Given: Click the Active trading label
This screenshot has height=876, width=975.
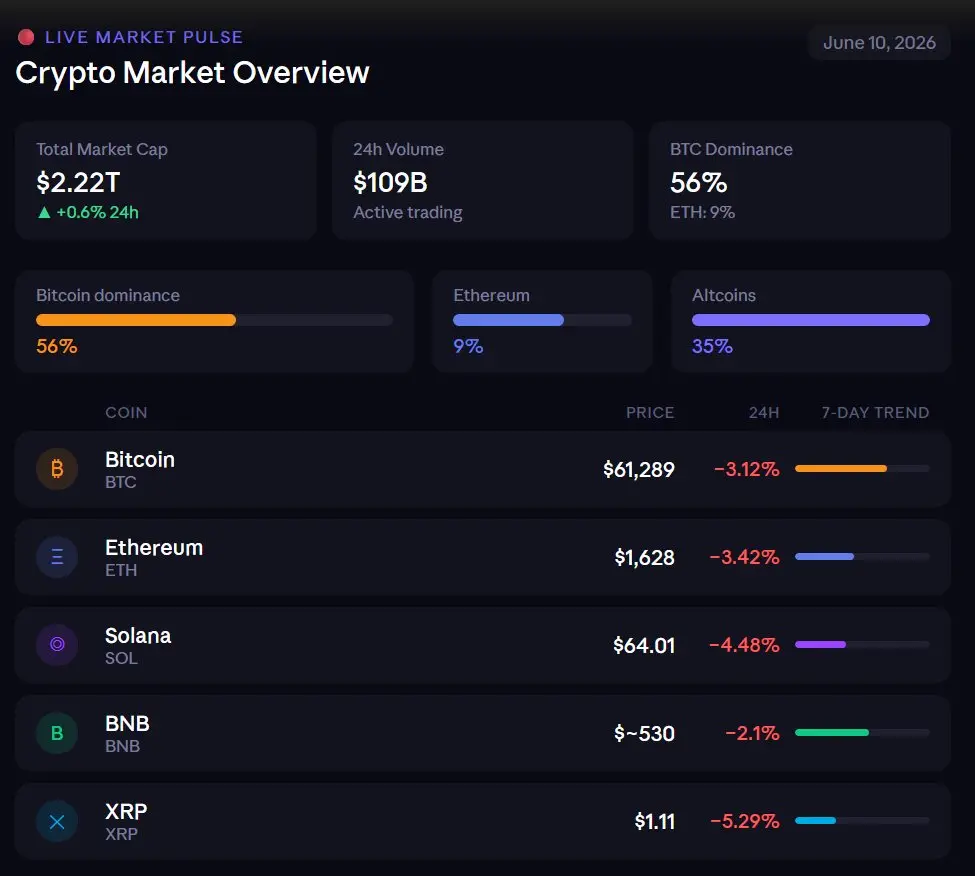Looking at the screenshot, I should 408,213.
